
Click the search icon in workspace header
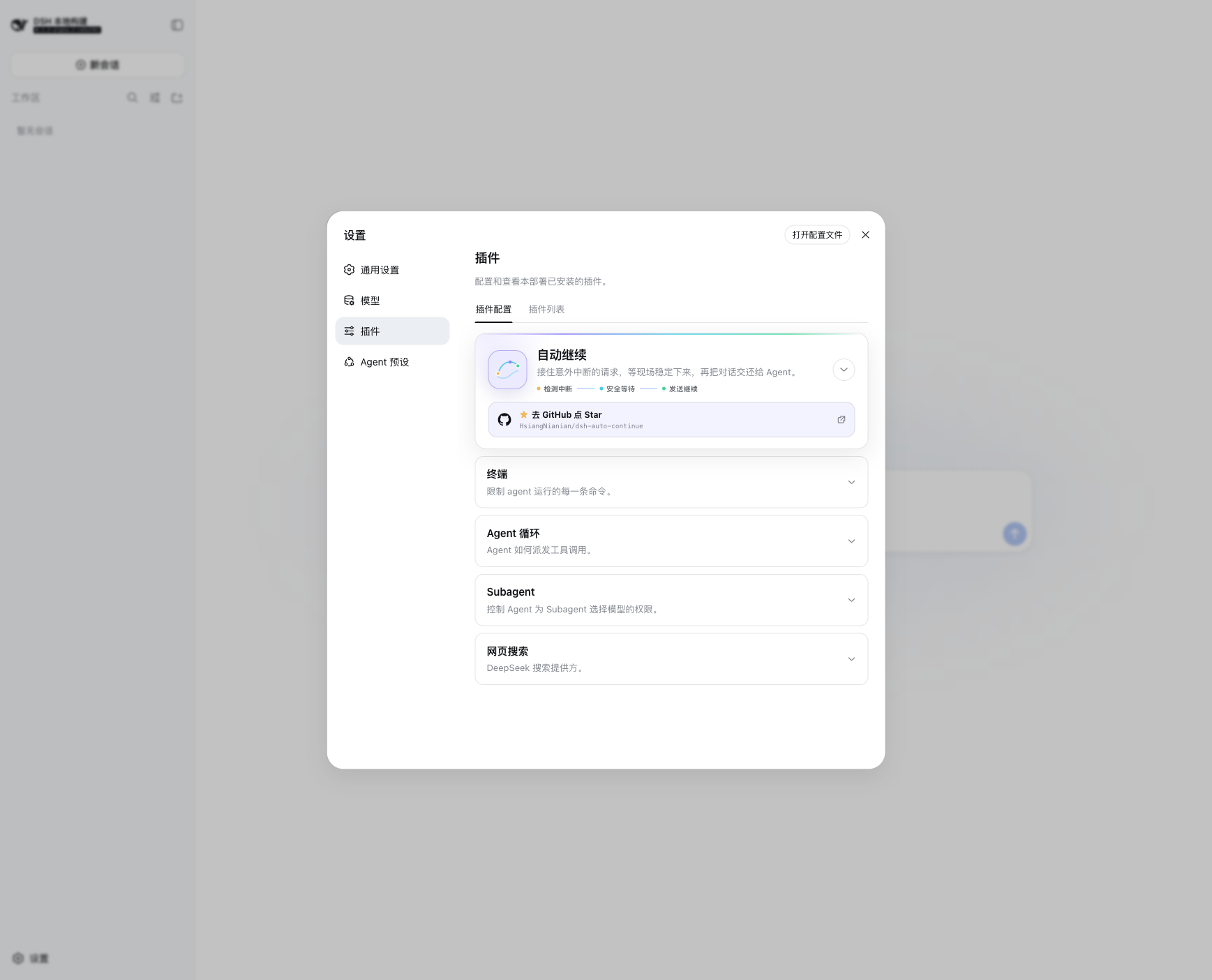(132, 98)
